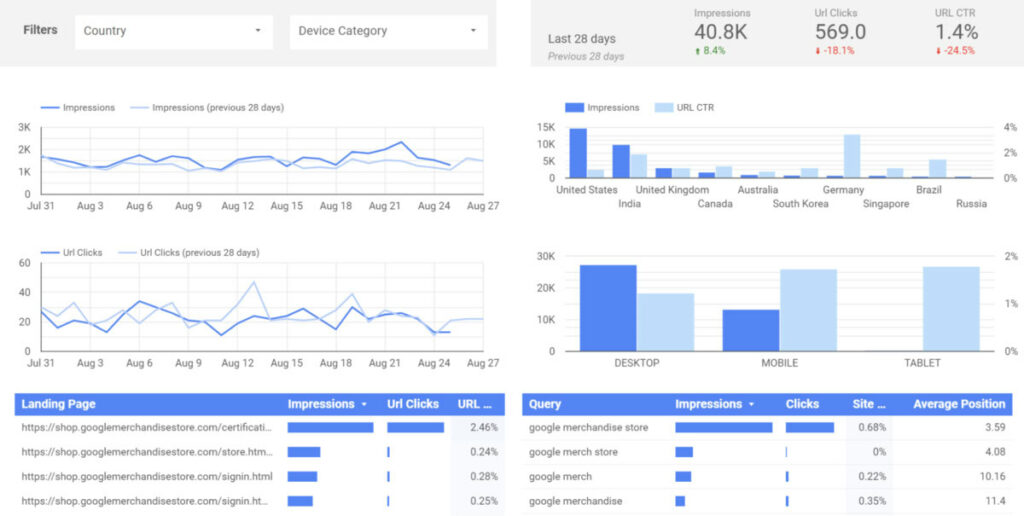Click the Query column header

click(545, 404)
